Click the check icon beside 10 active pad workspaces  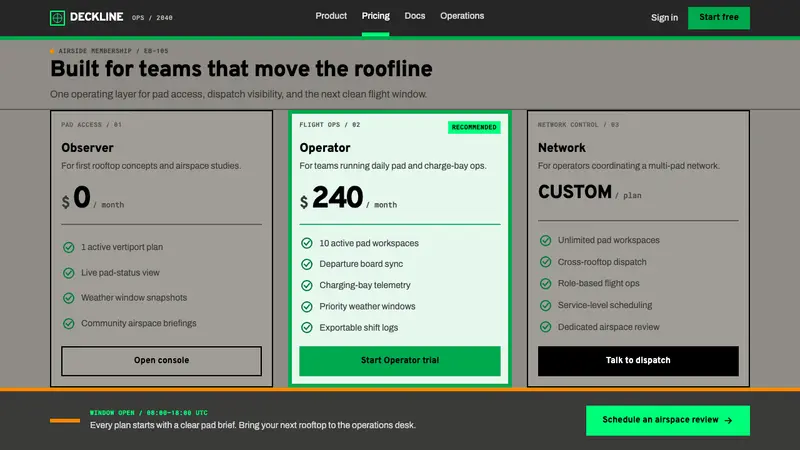pos(307,243)
